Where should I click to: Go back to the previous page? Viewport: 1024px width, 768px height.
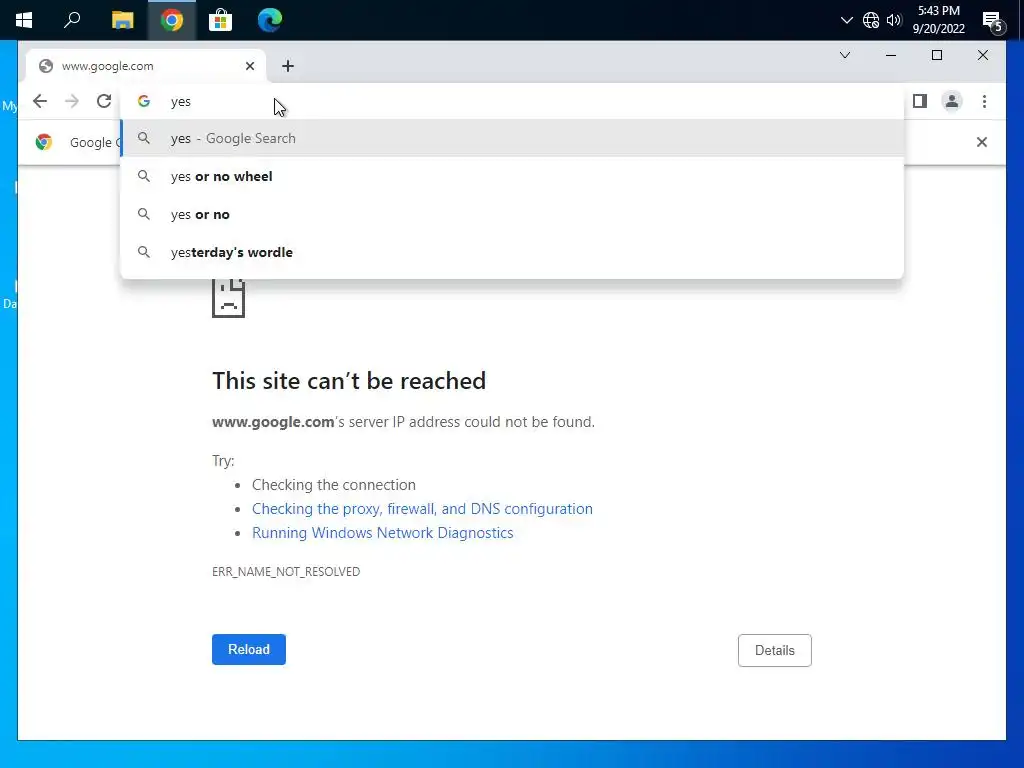tap(40, 101)
